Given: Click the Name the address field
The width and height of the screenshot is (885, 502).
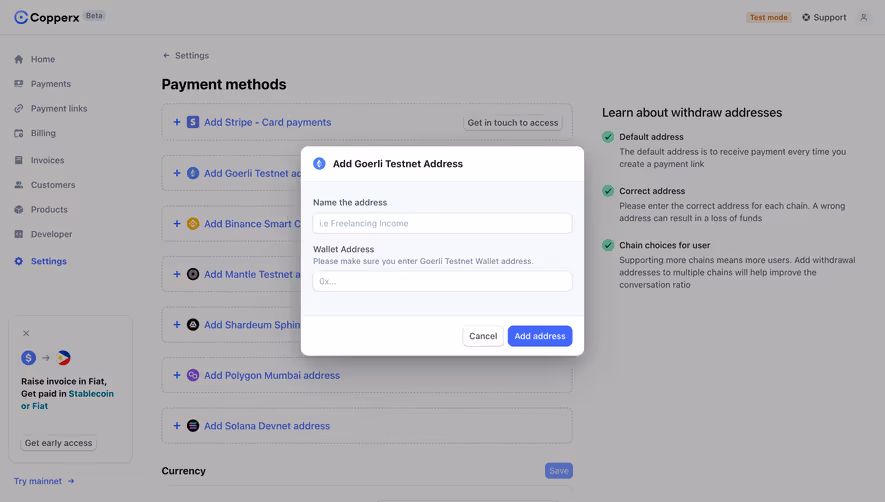Looking at the screenshot, I should coord(442,224).
